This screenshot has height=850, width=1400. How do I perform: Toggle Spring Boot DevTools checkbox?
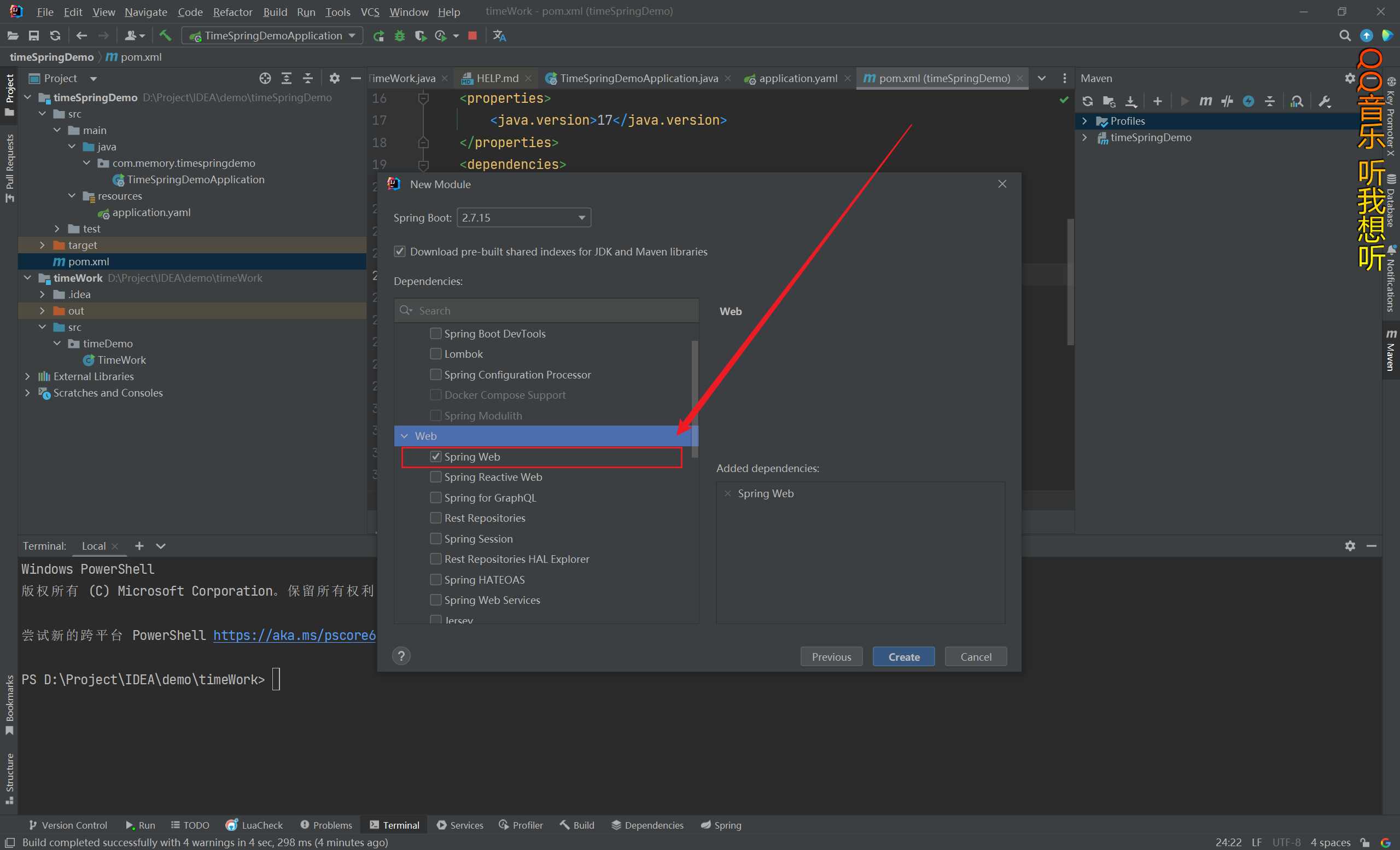[435, 333]
